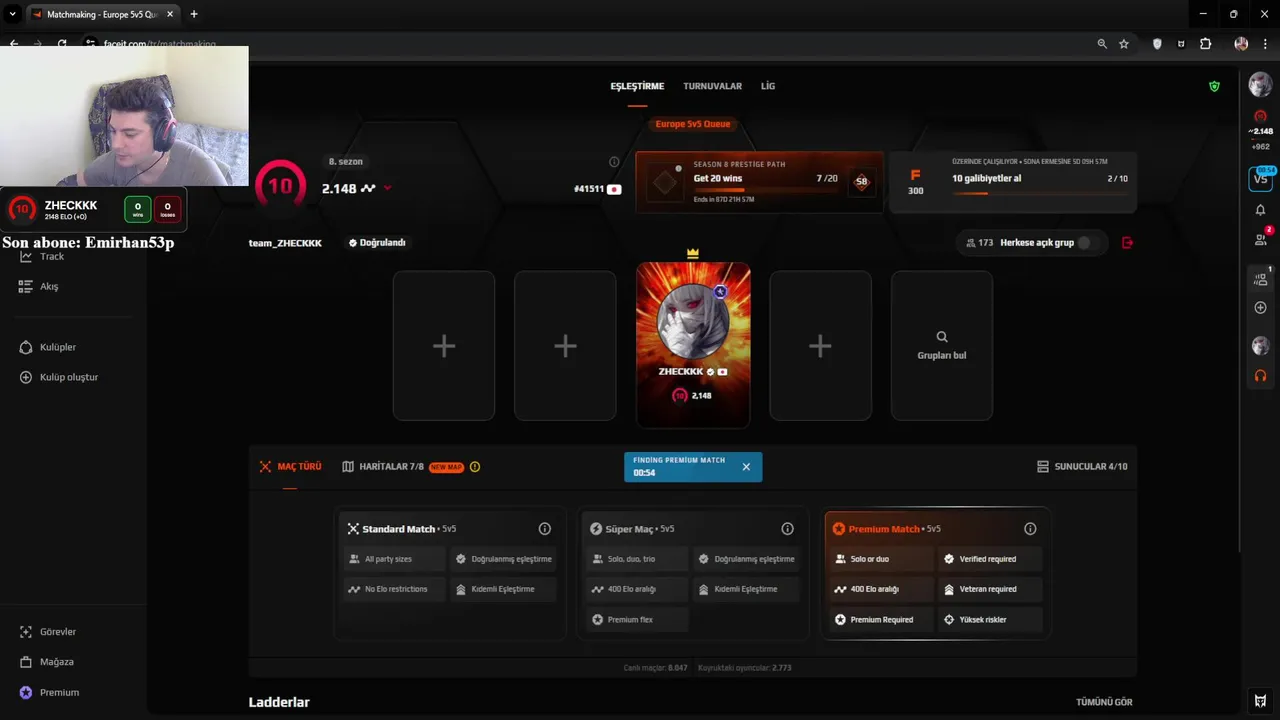This screenshot has height=720, width=1280.
Task: Bookmark page with star icon
Action: 1124,44
